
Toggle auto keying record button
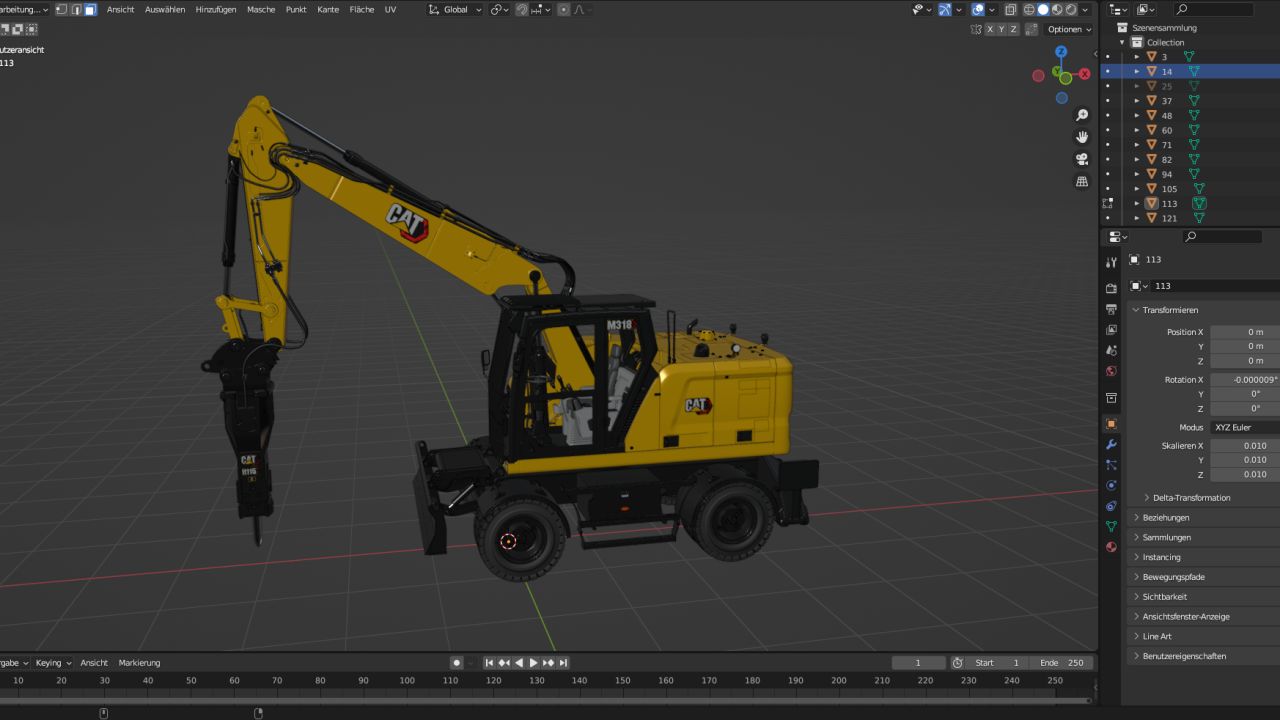tap(456, 662)
